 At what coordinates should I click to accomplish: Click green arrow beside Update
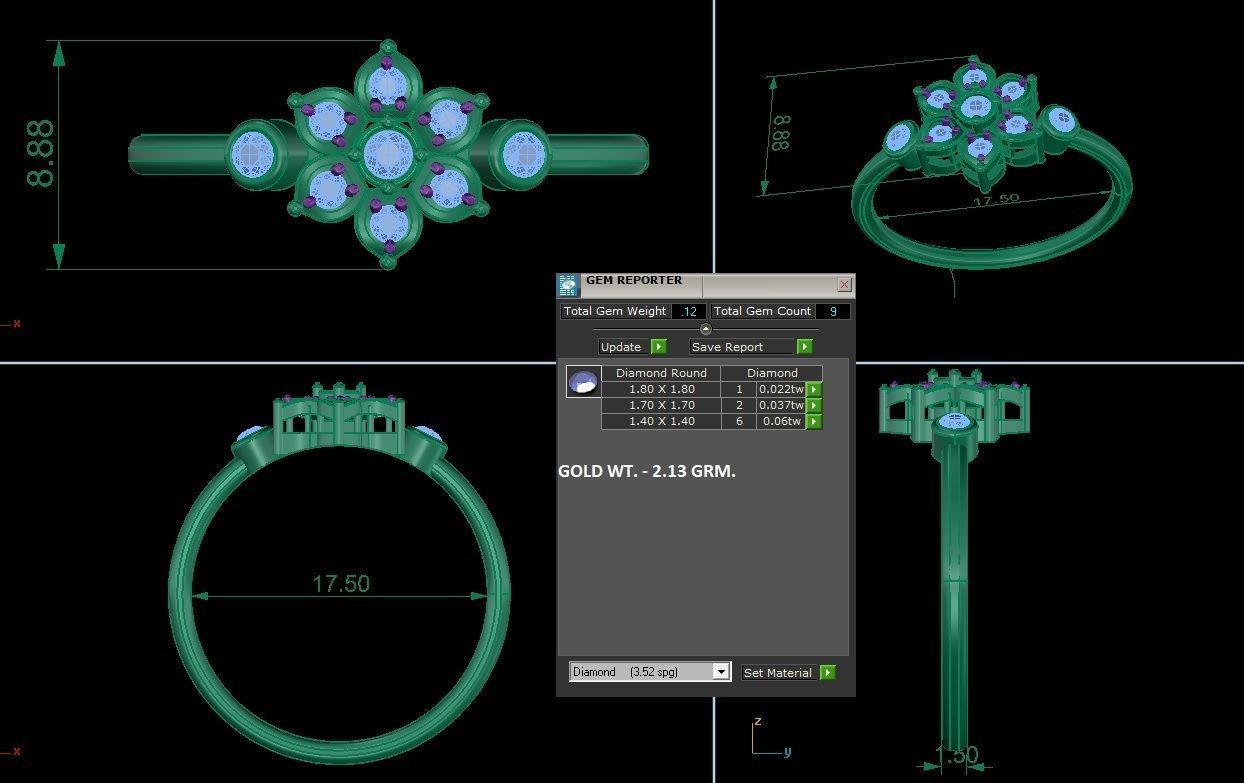pos(658,346)
